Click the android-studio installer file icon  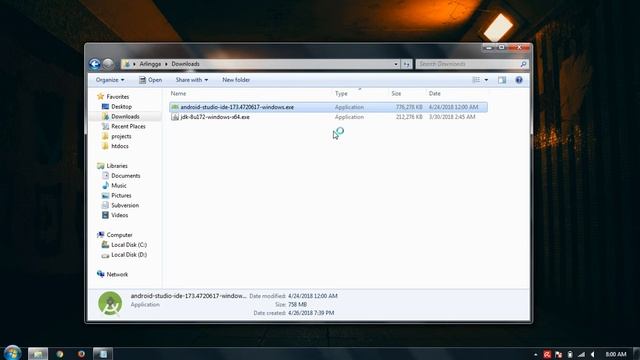coord(175,107)
